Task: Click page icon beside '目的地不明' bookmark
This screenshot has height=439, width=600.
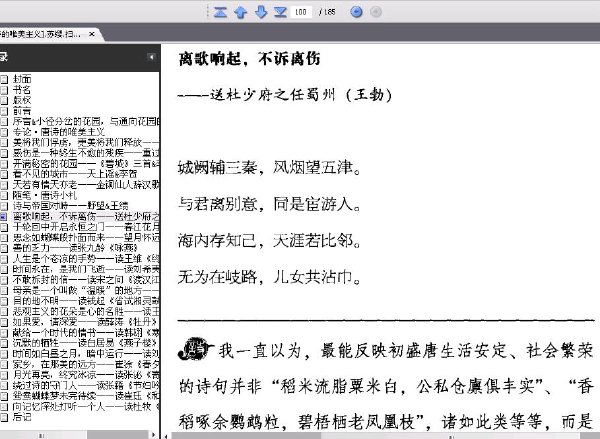Action: click(4, 301)
